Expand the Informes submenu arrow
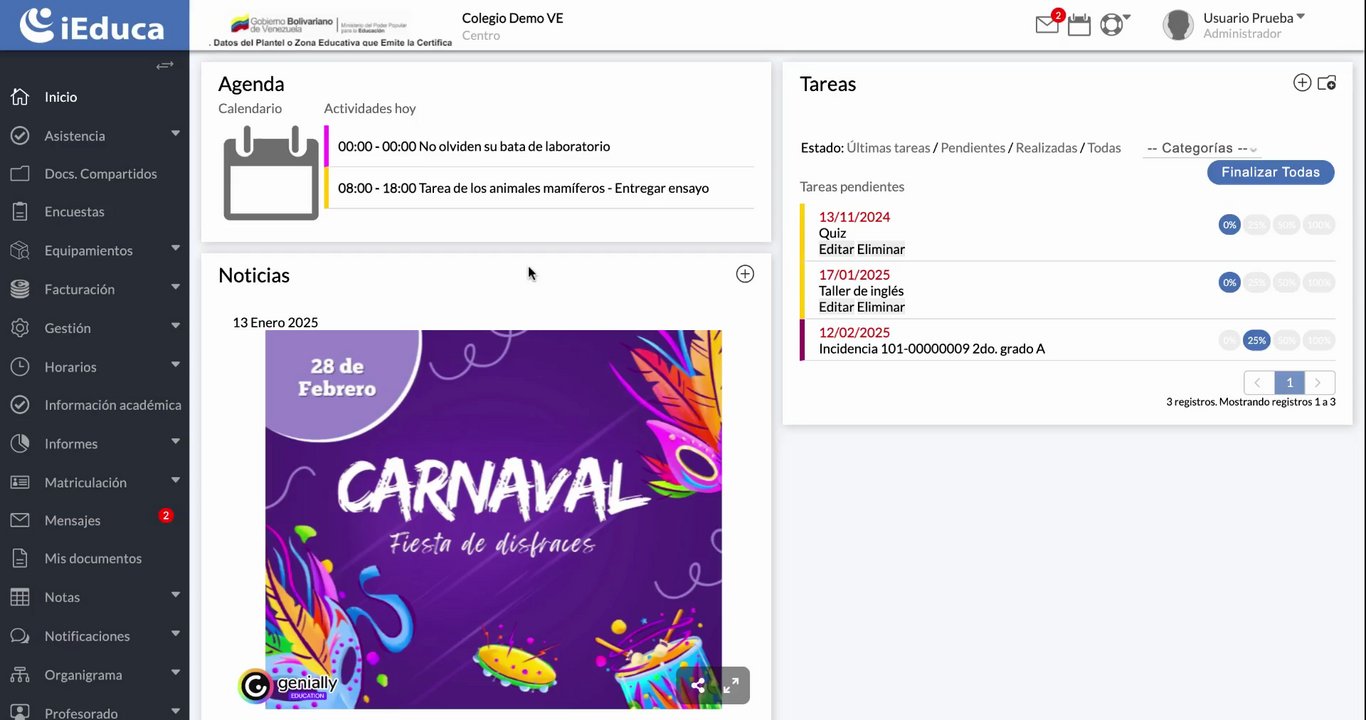The height and width of the screenshot is (720, 1366). click(175, 441)
